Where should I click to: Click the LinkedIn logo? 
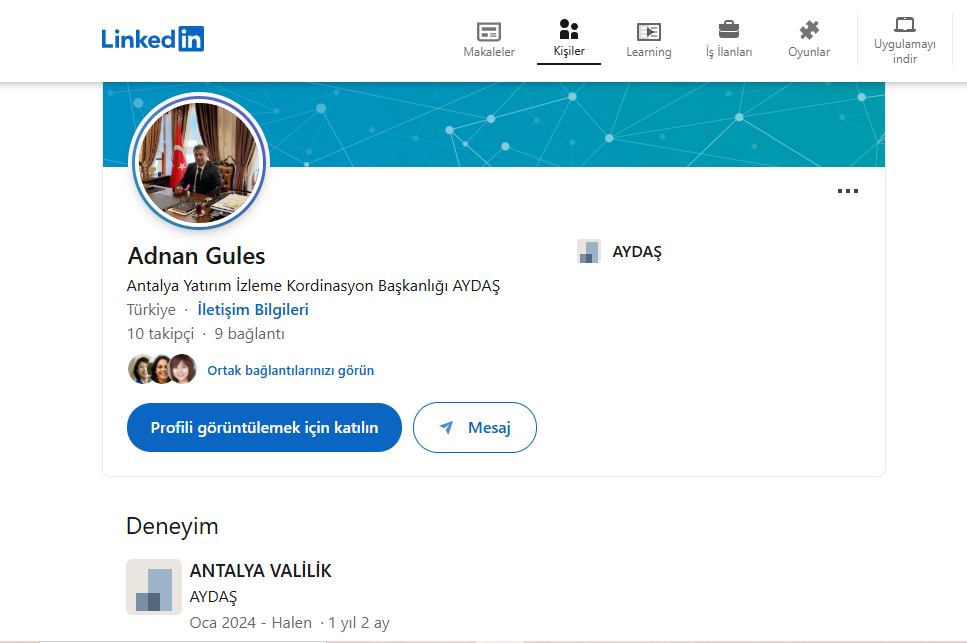click(x=152, y=39)
